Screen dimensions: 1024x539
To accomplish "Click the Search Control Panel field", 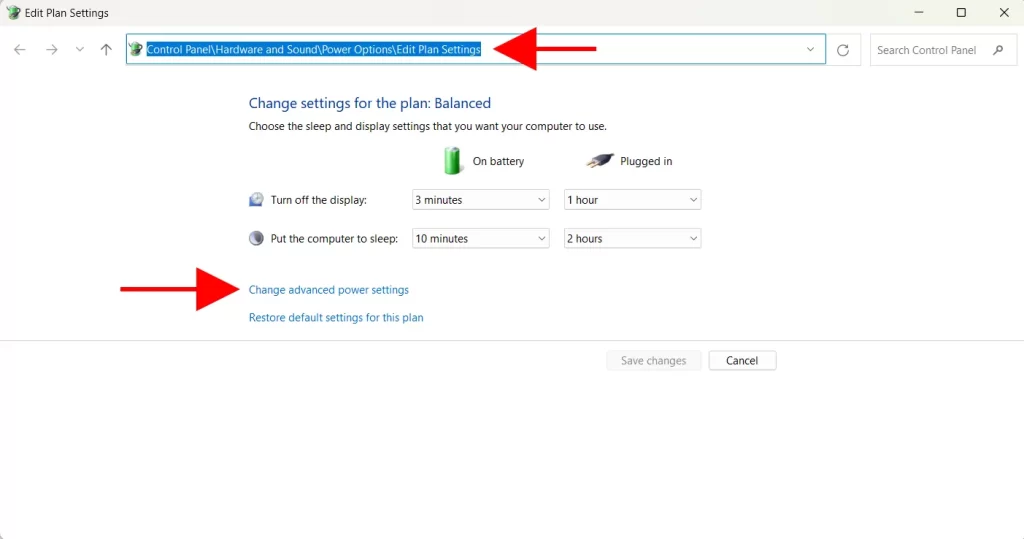I will [943, 50].
